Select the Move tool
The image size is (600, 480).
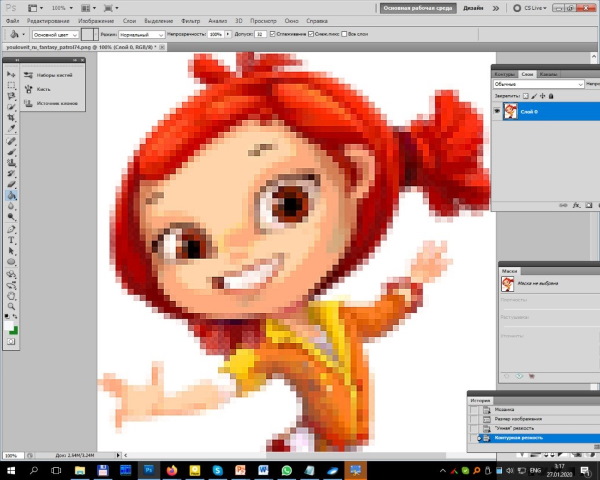[11, 74]
